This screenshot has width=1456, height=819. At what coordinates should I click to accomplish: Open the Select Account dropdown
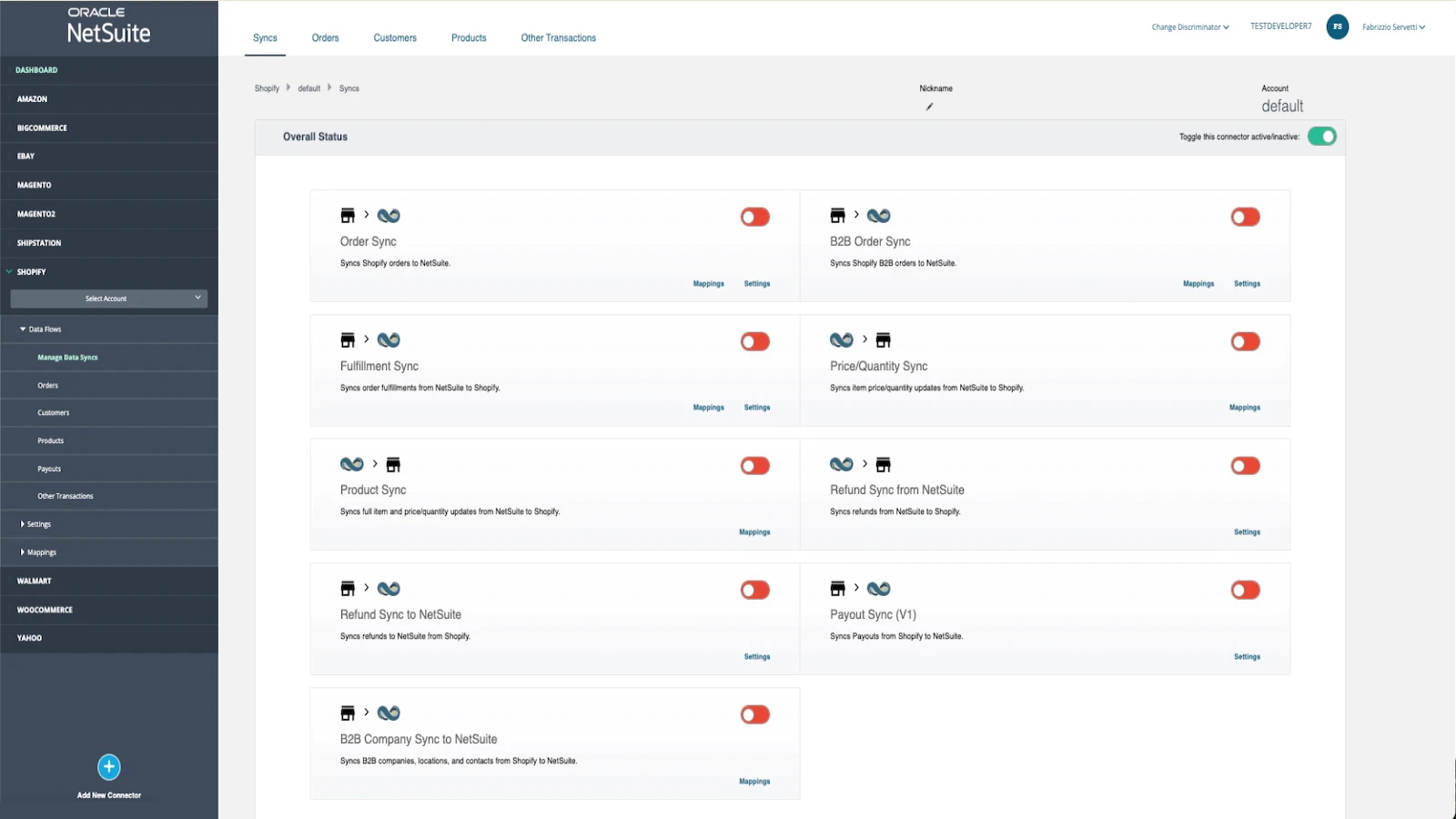(109, 298)
